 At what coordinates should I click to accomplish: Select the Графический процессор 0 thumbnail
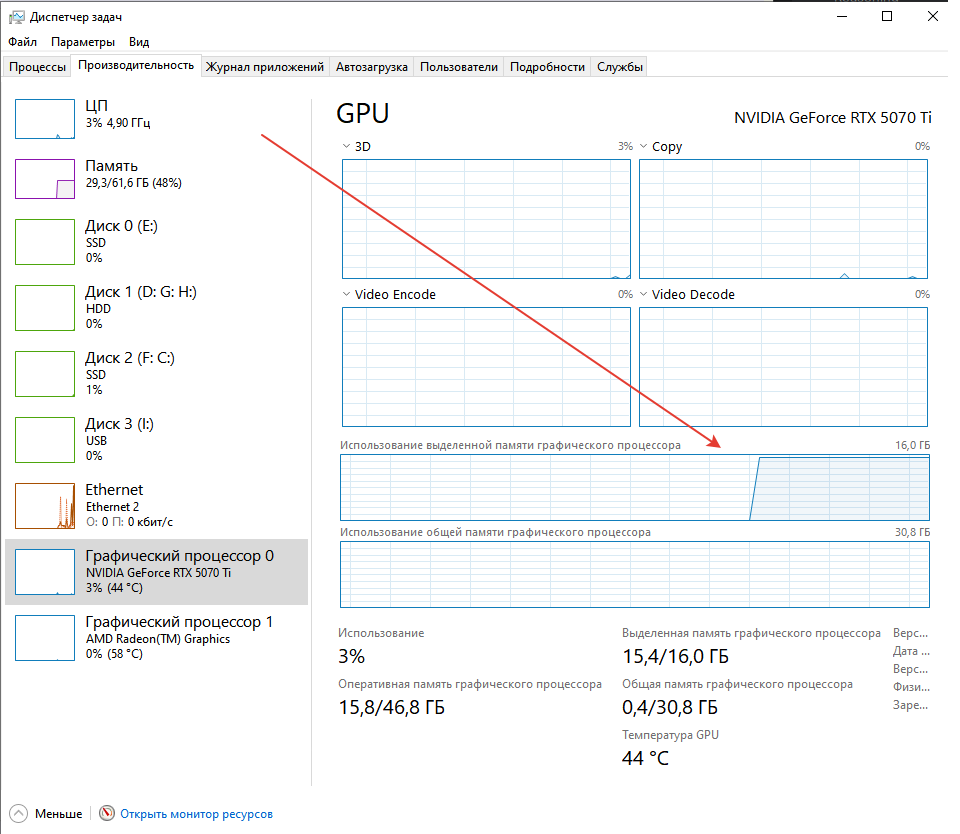pyautogui.click(x=45, y=572)
